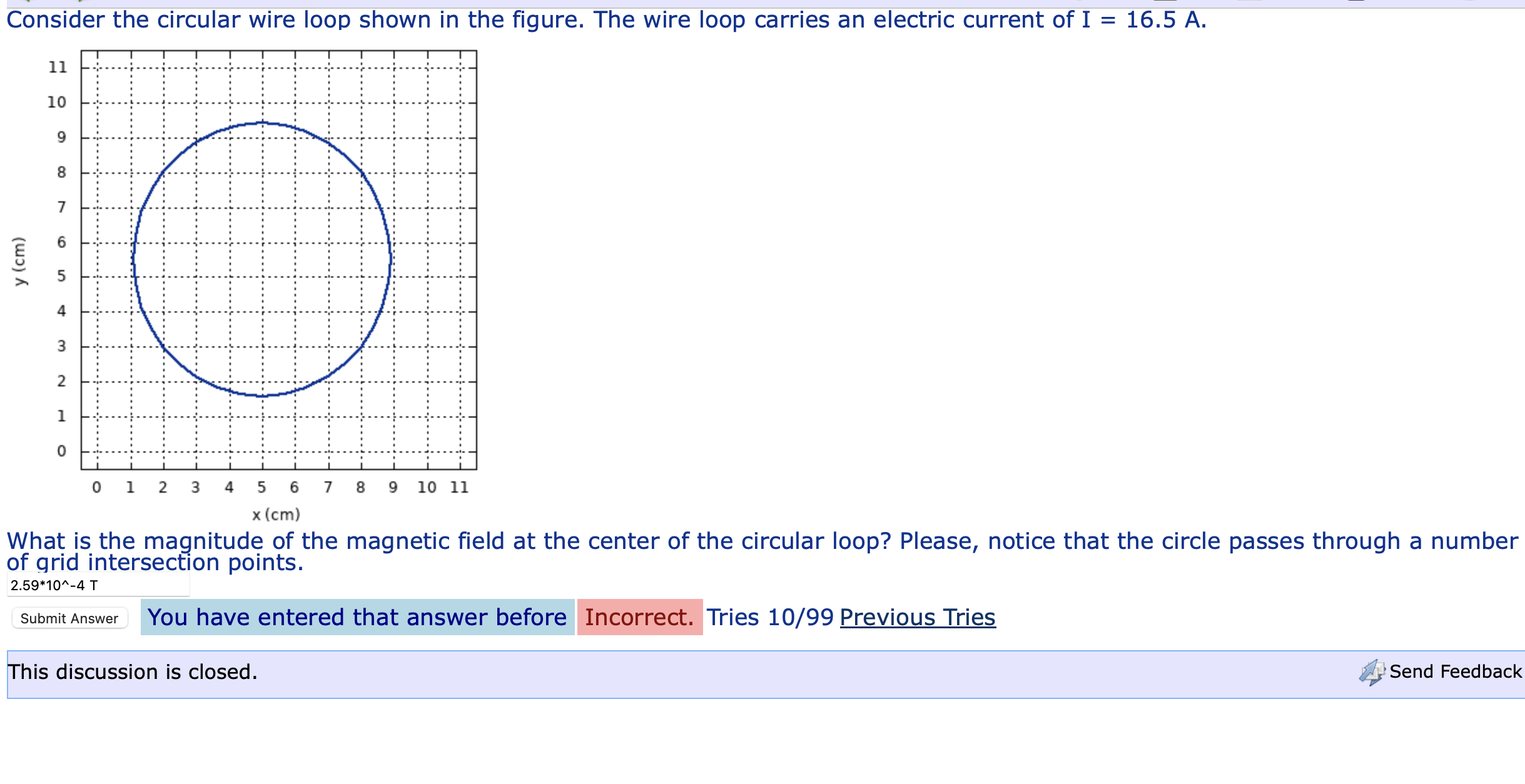Click the Submit Answer button
Image resolution: width=1525 pixels, height=784 pixels.
pos(69,618)
